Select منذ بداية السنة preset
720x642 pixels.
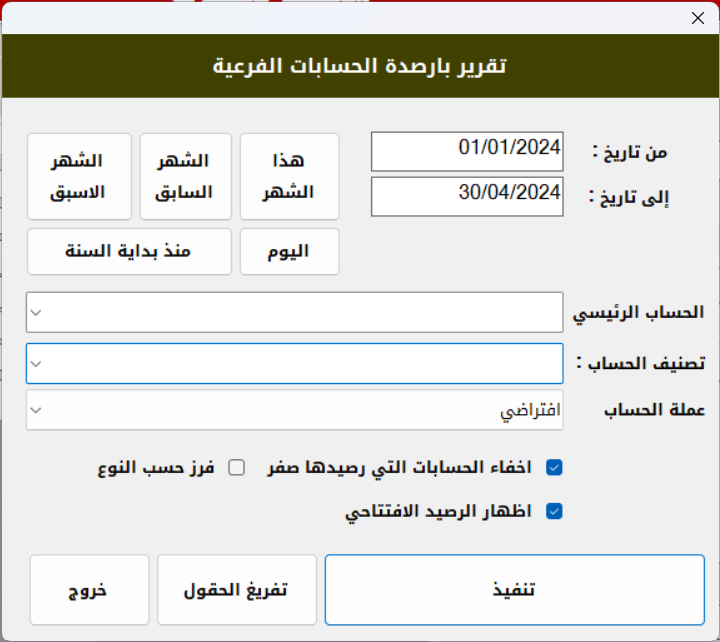click(x=129, y=252)
